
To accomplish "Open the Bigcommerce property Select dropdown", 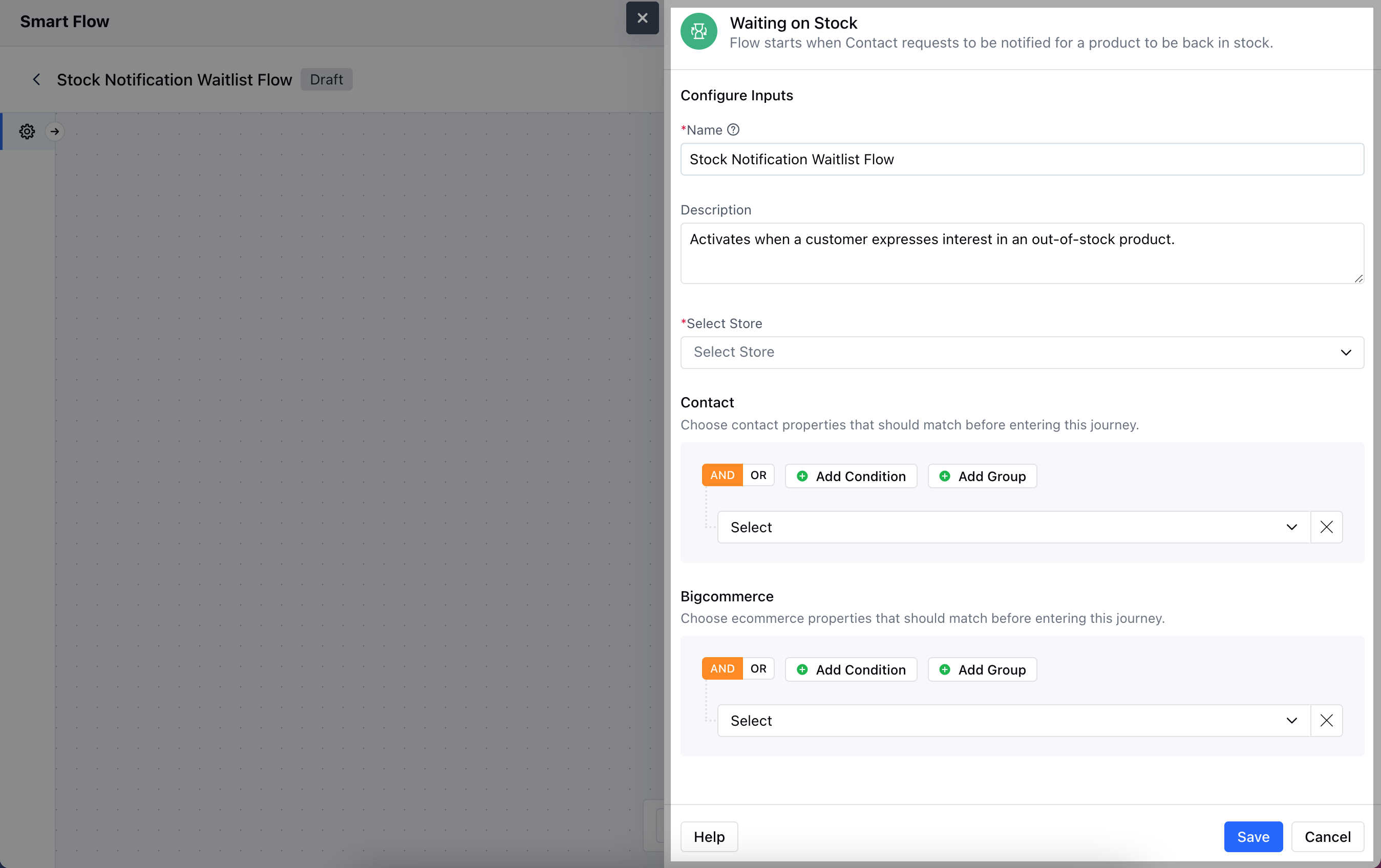I will point(1013,721).
